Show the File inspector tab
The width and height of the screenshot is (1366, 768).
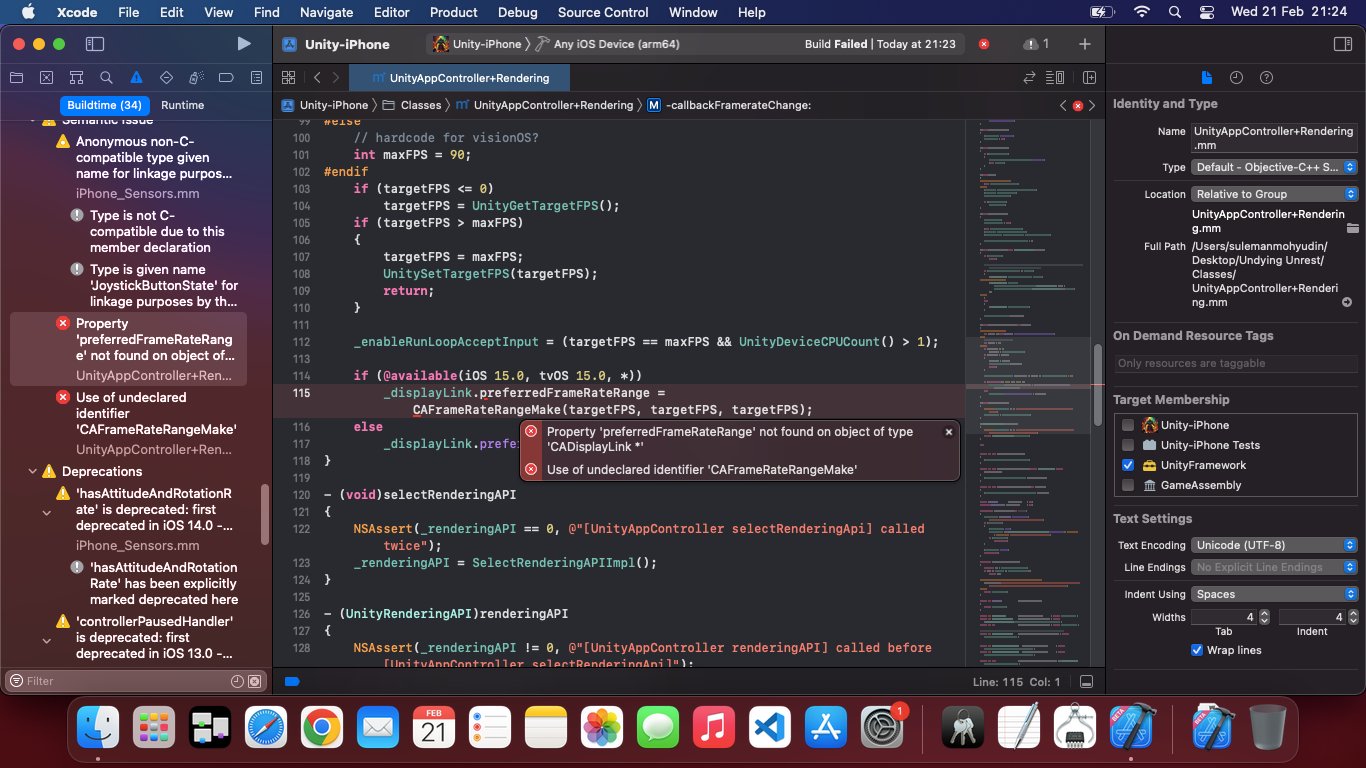point(1206,78)
